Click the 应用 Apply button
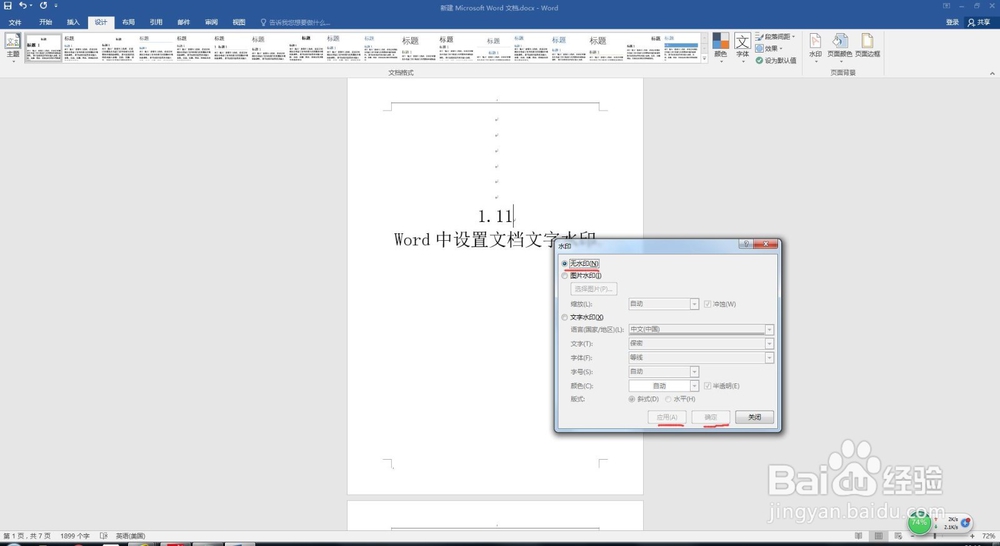Viewport: 1000px width, 546px height. [667, 417]
